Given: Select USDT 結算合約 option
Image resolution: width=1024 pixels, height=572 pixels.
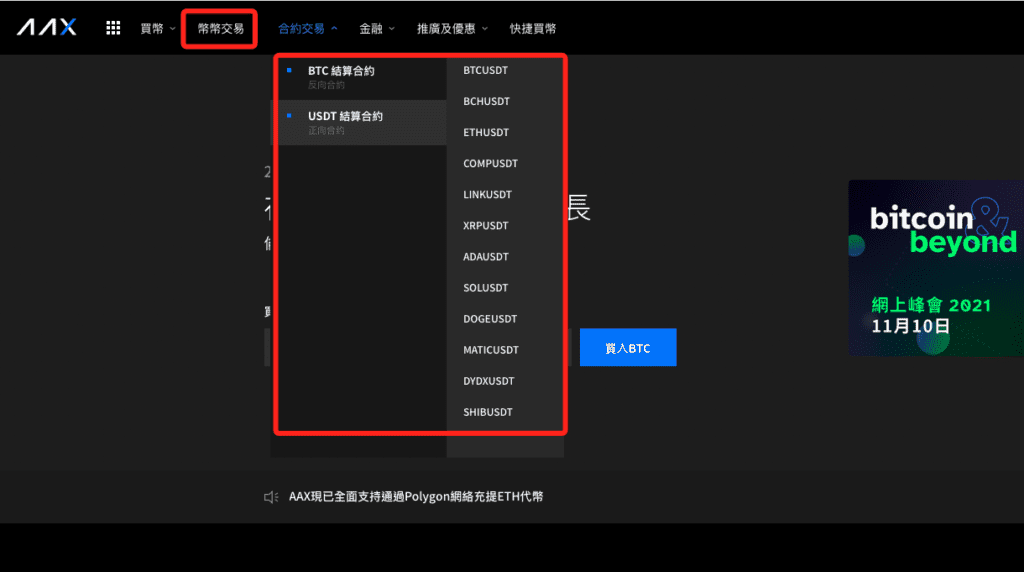Looking at the screenshot, I should (x=359, y=122).
